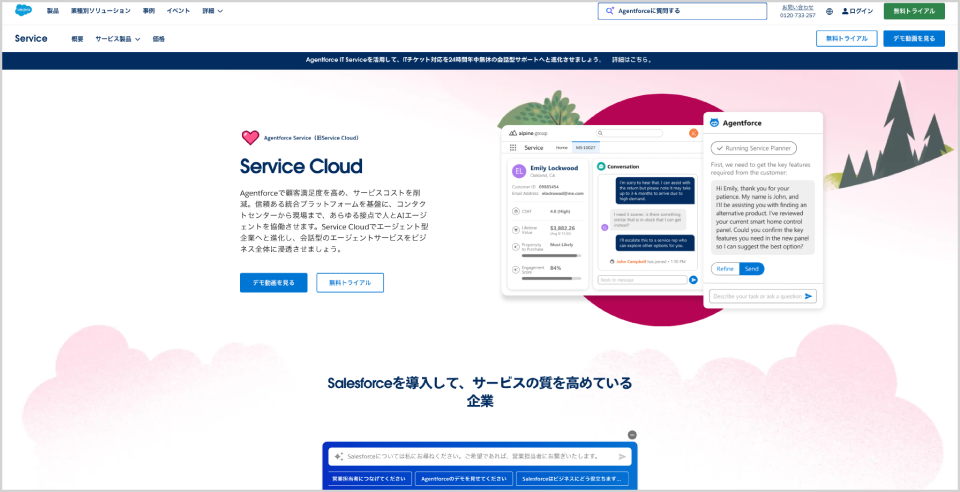Select the MS-10027 tab in the mockup

[x=586, y=147]
